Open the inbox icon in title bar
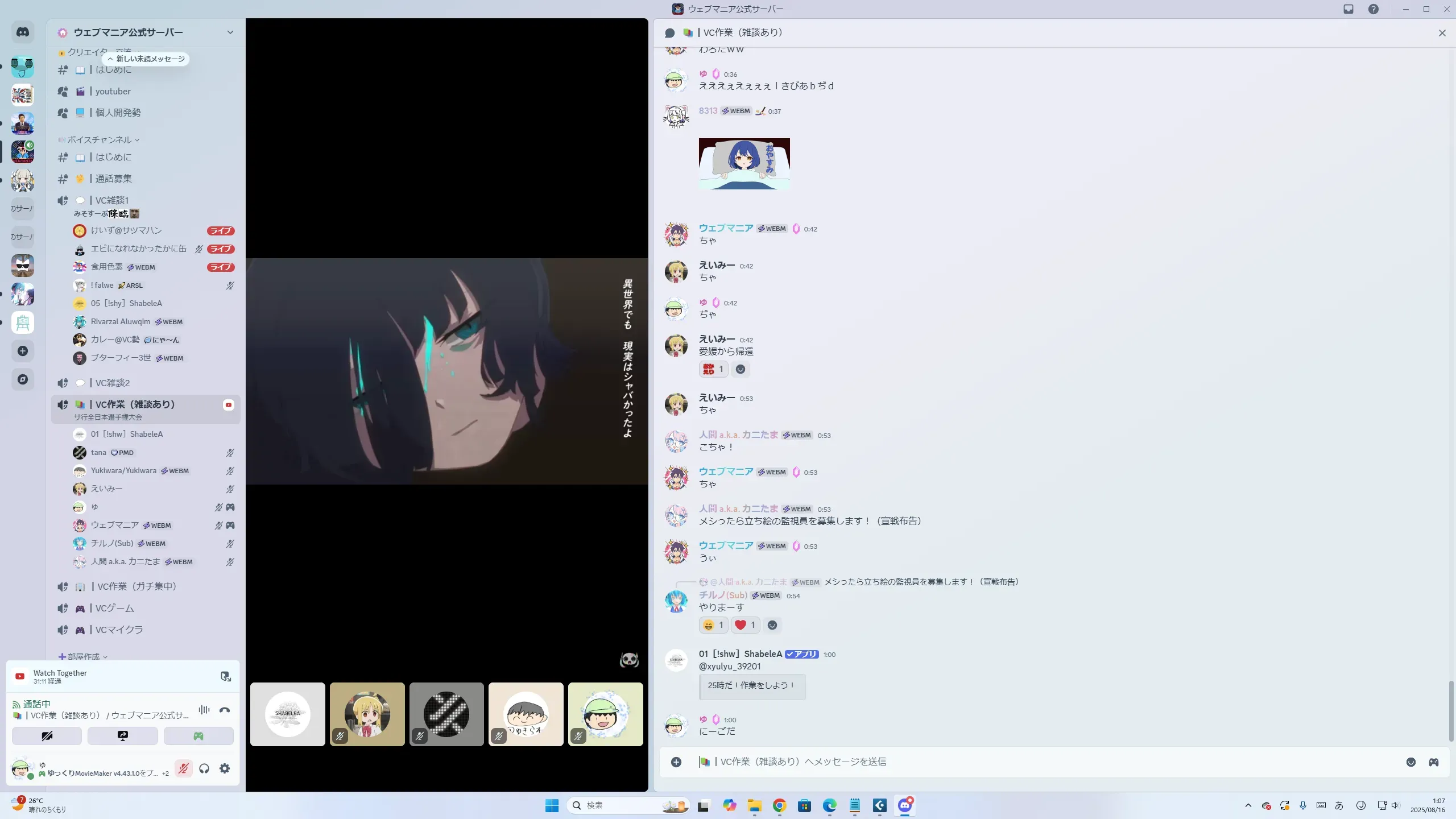This screenshot has height=819, width=1456. click(x=1349, y=9)
